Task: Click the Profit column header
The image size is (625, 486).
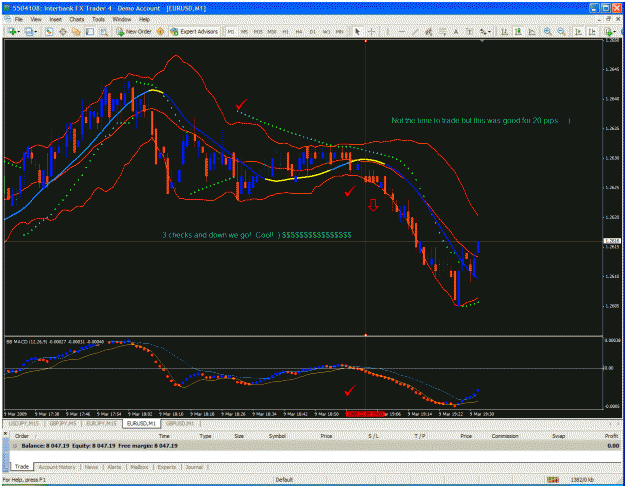Action: 611,436
